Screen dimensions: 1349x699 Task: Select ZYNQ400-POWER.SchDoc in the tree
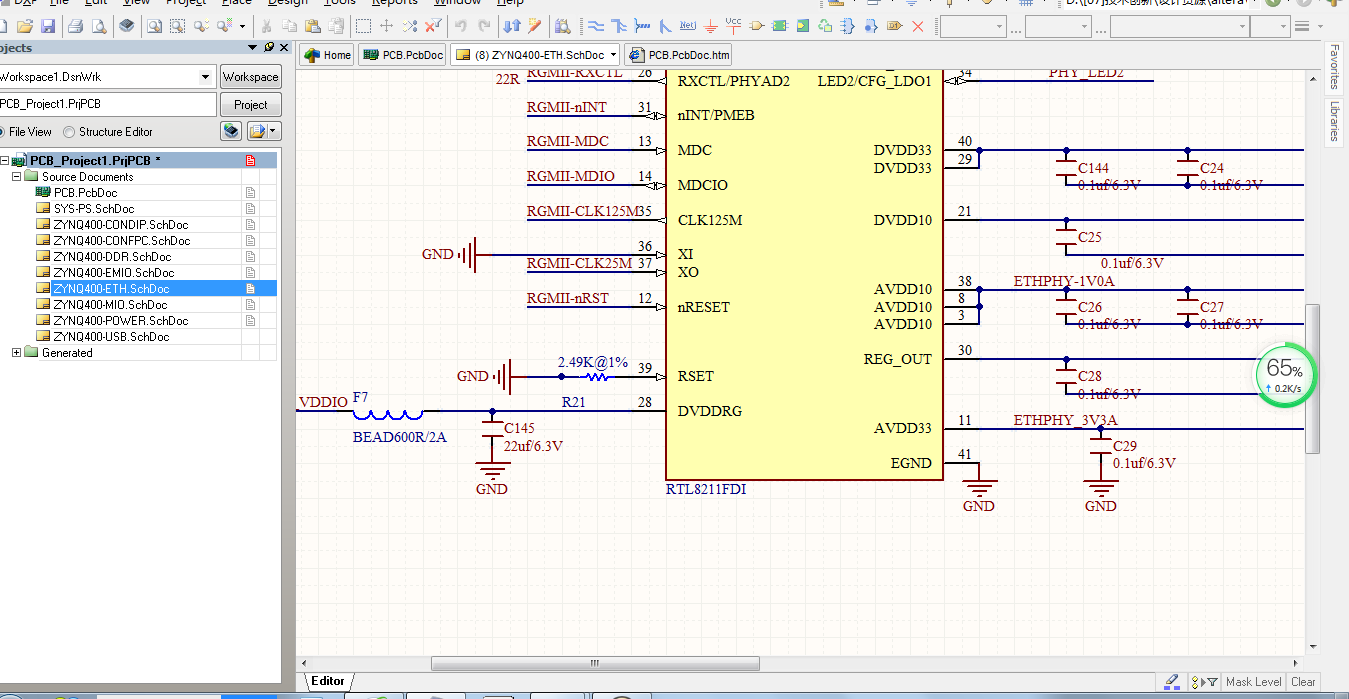(x=120, y=320)
